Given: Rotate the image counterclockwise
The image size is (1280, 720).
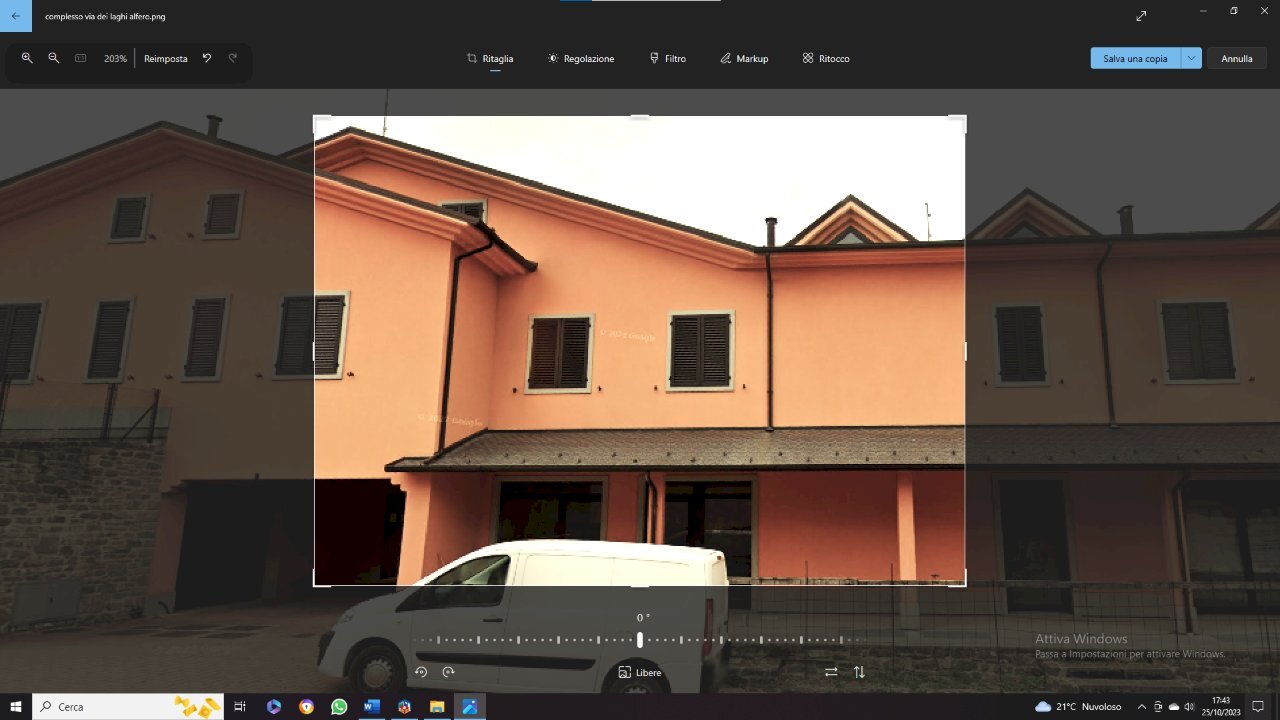Looking at the screenshot, I should [x=421, y=672].
